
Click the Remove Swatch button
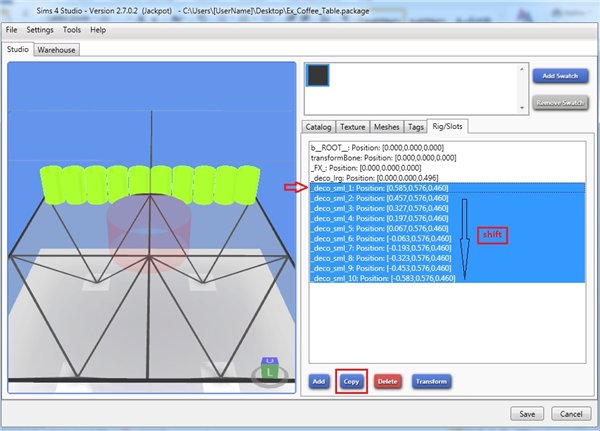(558, 103)
